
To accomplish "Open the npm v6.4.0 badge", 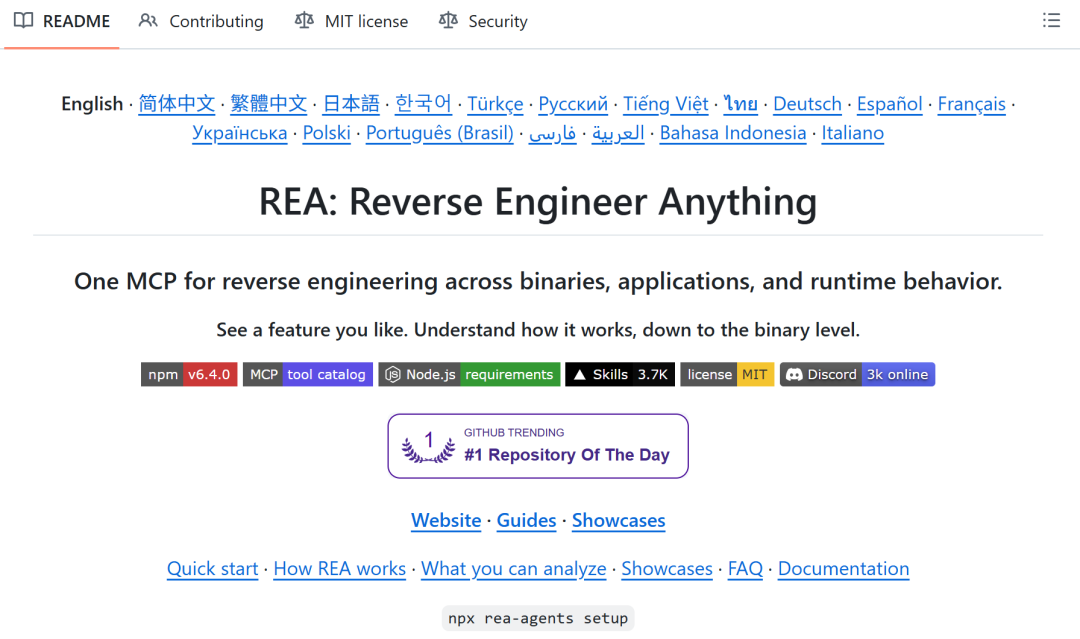I will tap(189, 375).
